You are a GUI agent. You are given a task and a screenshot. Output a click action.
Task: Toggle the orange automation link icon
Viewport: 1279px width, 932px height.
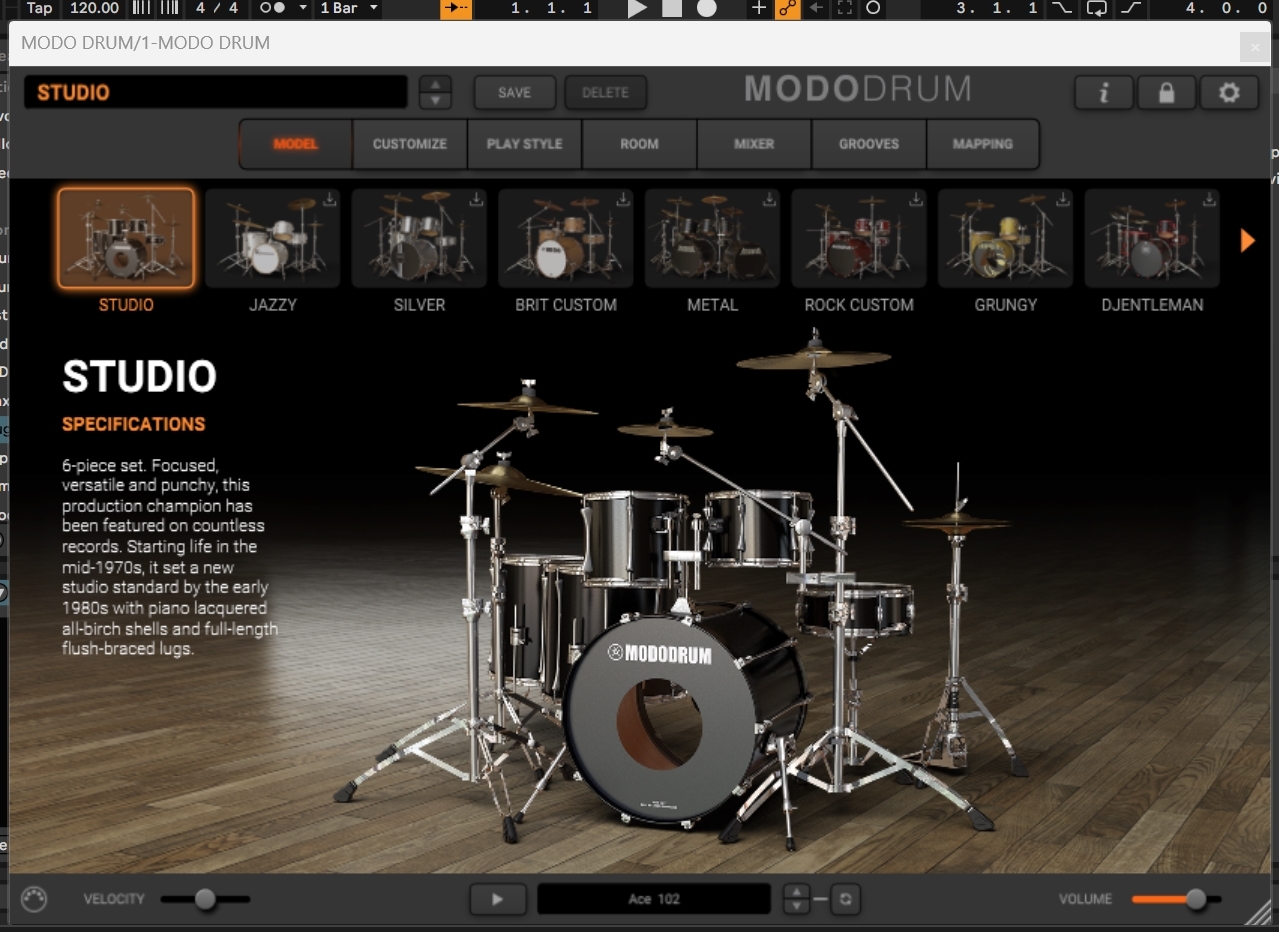pyautogui.click(x=788, y=8)
